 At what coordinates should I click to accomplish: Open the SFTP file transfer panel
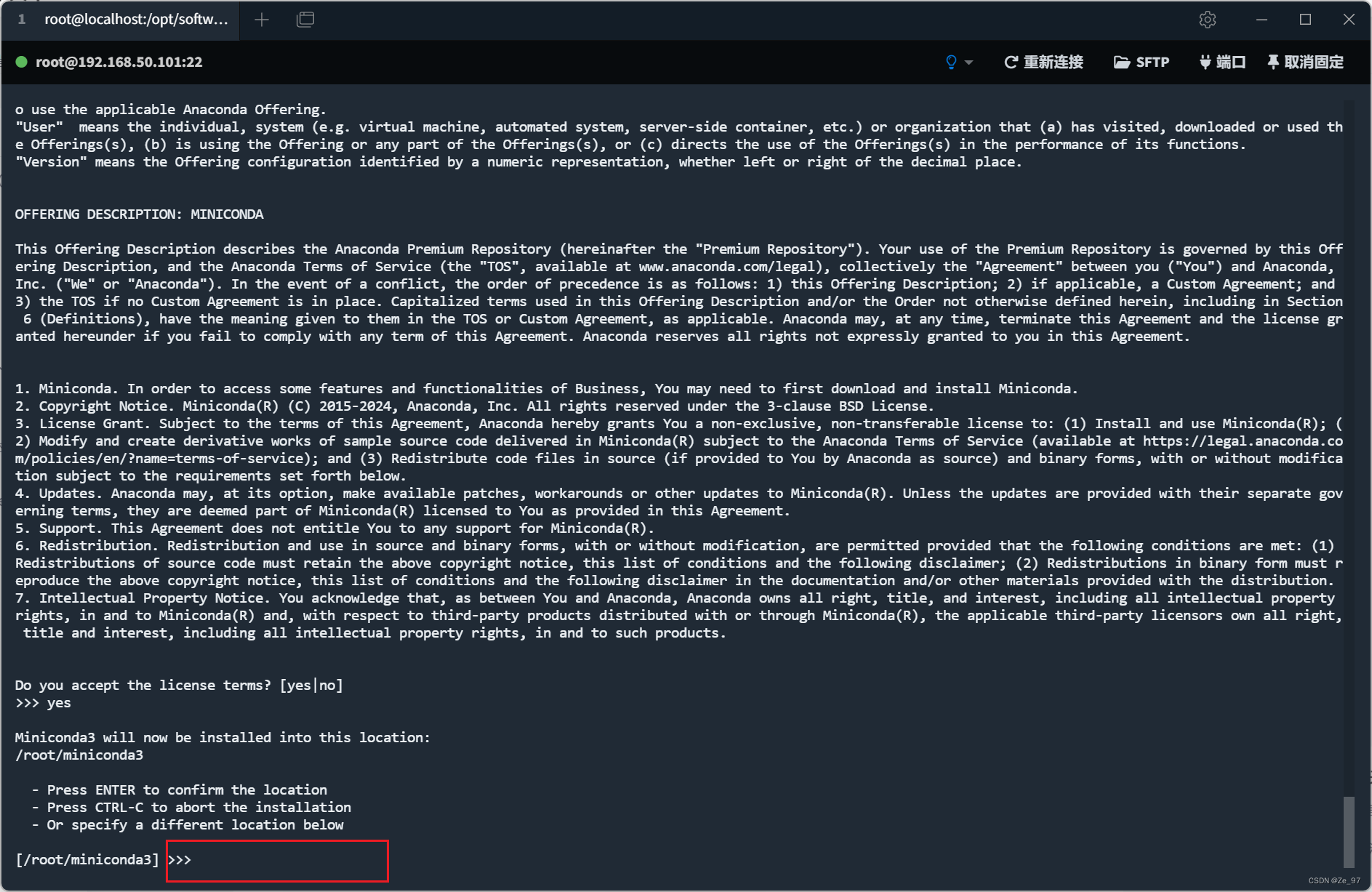[x=1142, y=63]
